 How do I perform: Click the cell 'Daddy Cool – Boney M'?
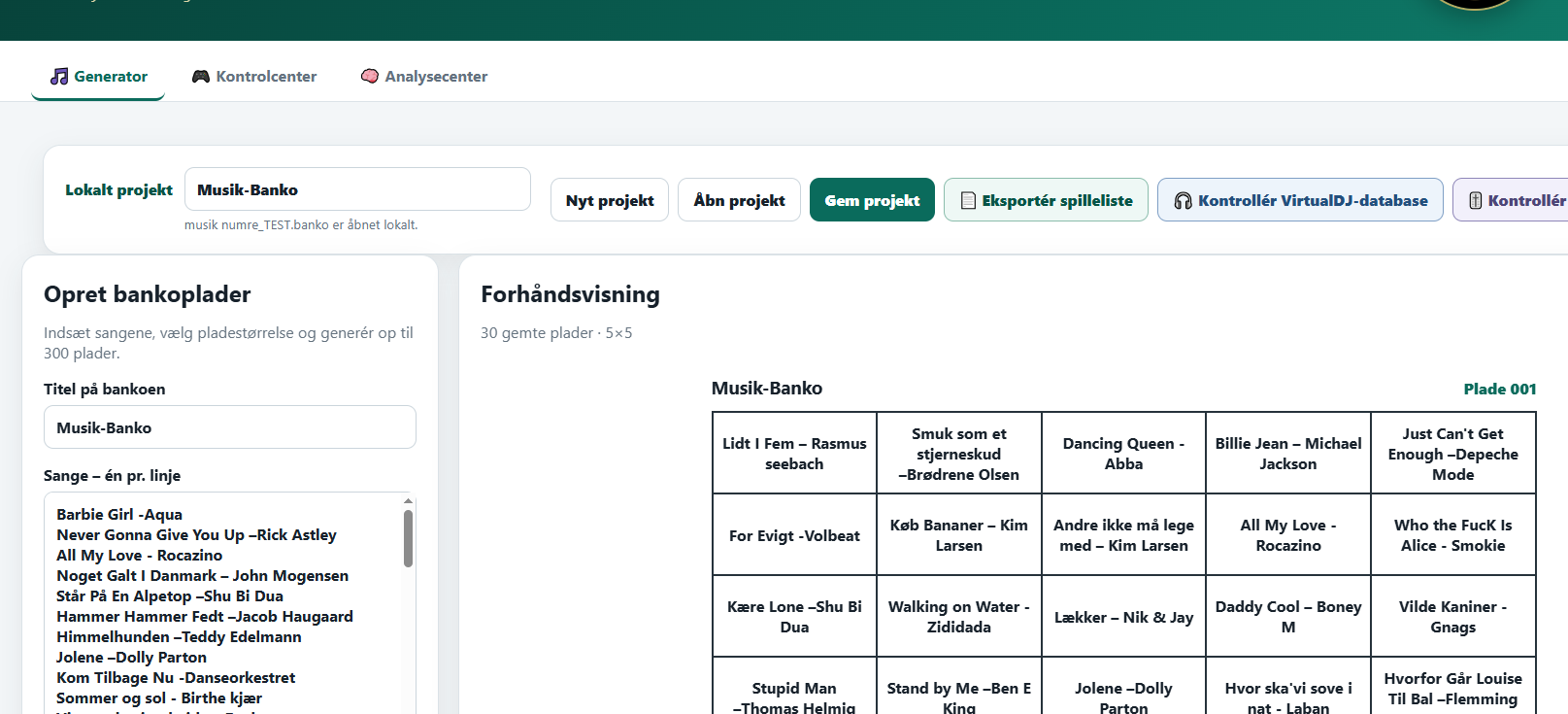[x=1288, y=617]
